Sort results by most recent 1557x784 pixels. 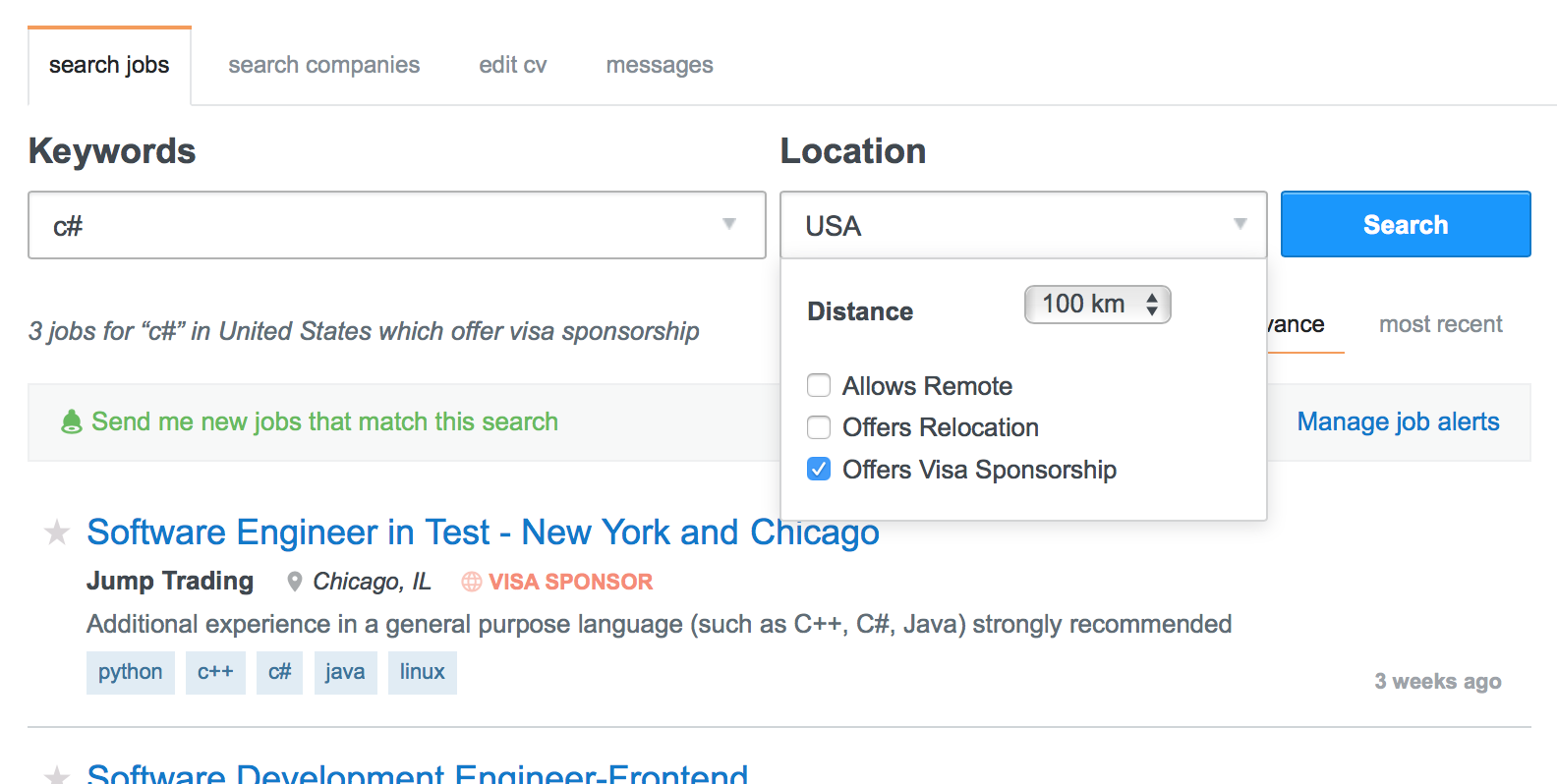[1441, 324]
